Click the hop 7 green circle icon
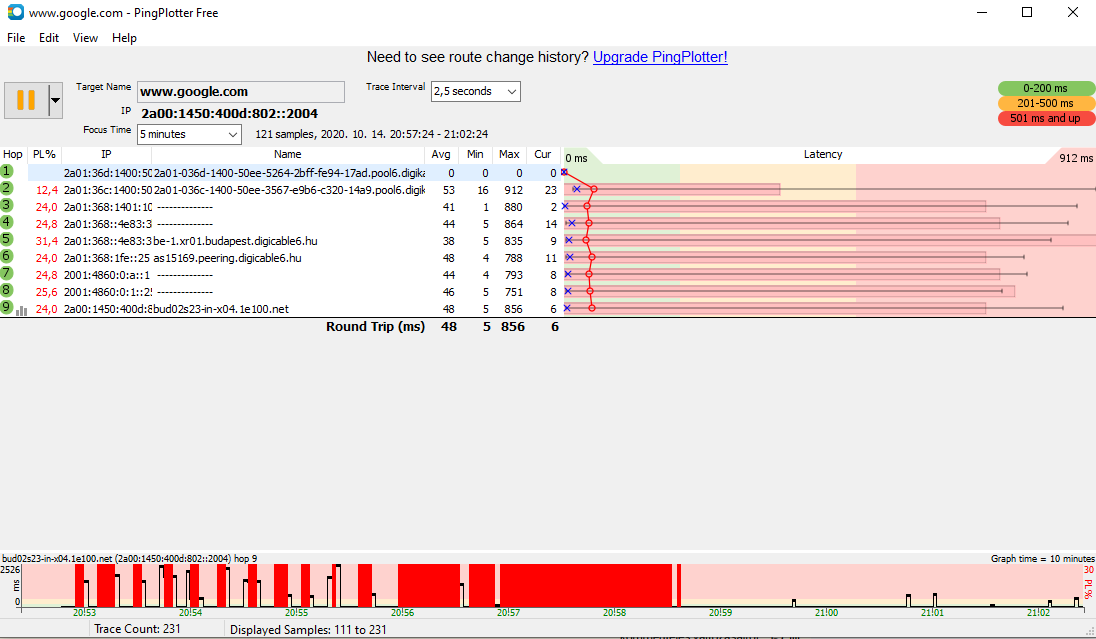The width and height of the screenshot is (1096, 639). [x=7, y=273]
